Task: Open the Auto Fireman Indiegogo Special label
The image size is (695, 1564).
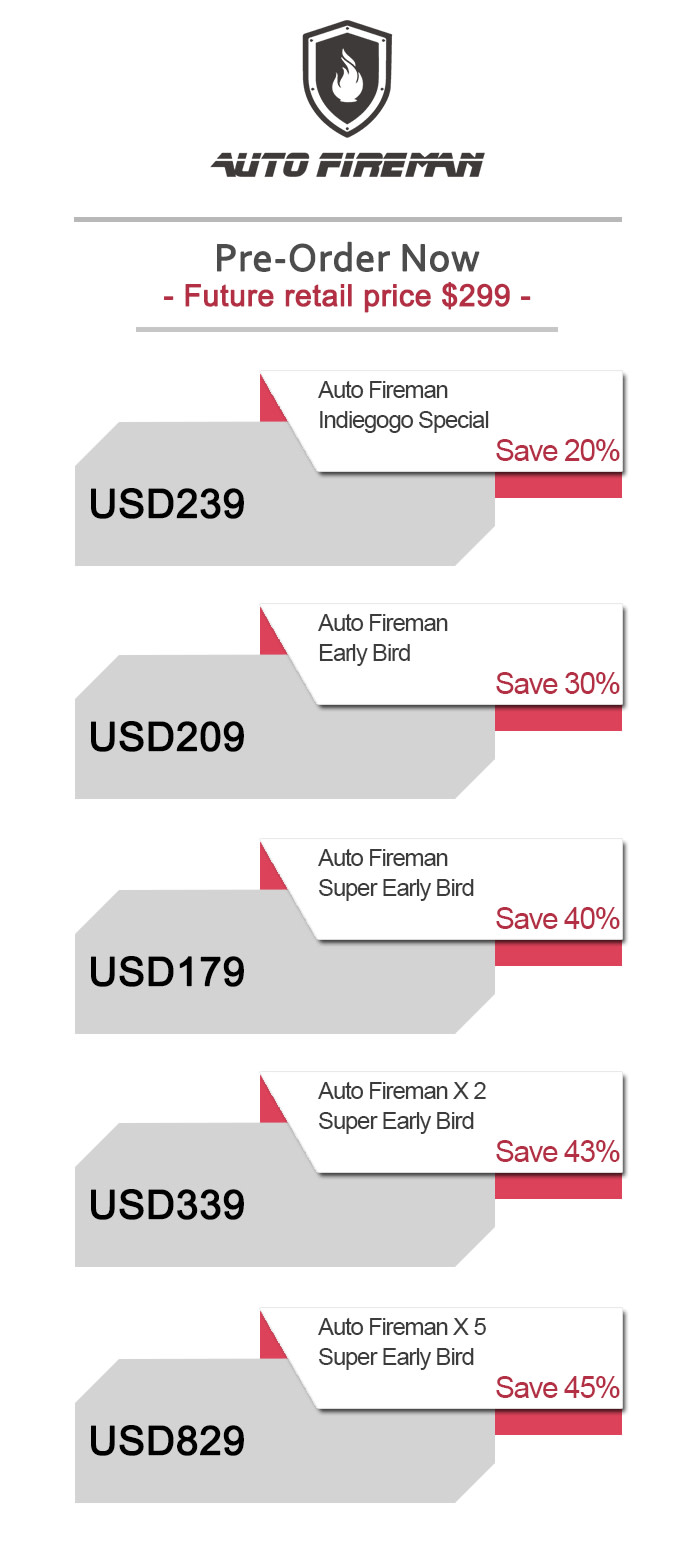Action: [403, 405]
